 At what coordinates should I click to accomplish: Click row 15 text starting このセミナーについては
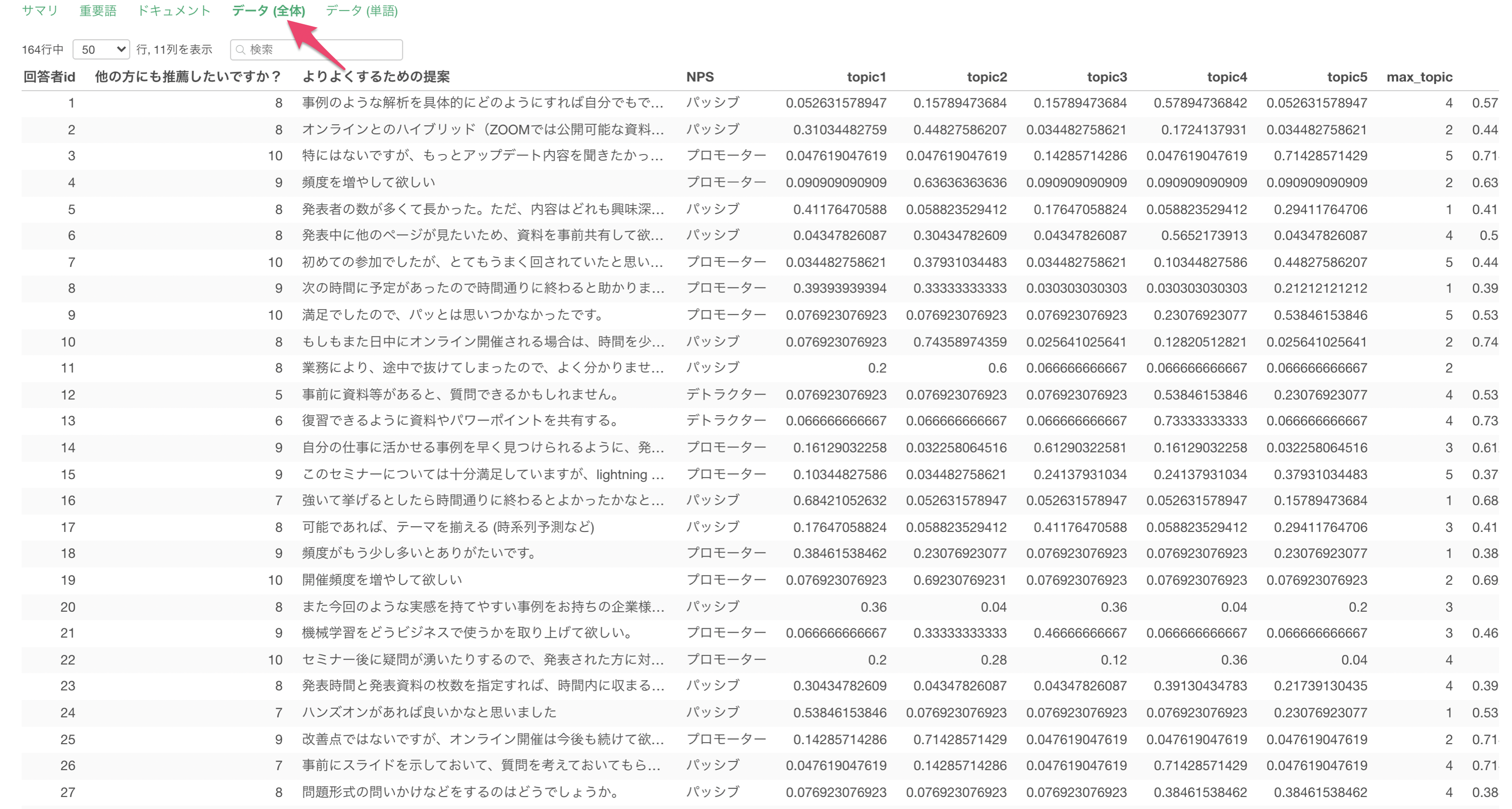click(483, 474)
